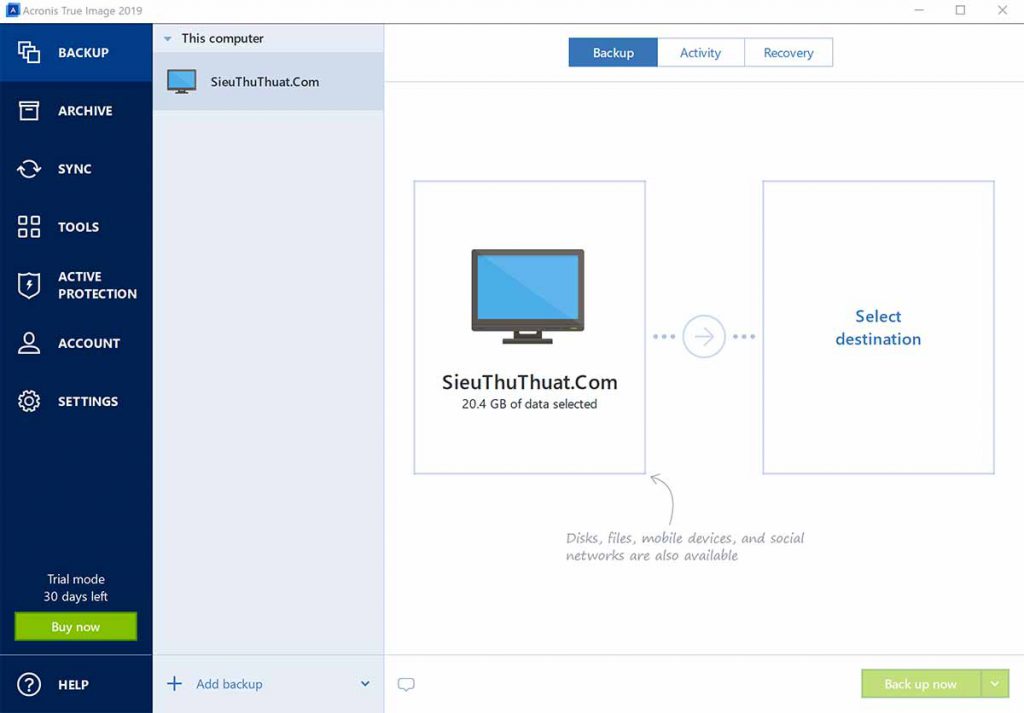Select the ACTIVE PROTECTION sidebar label

tap(97, 285)
